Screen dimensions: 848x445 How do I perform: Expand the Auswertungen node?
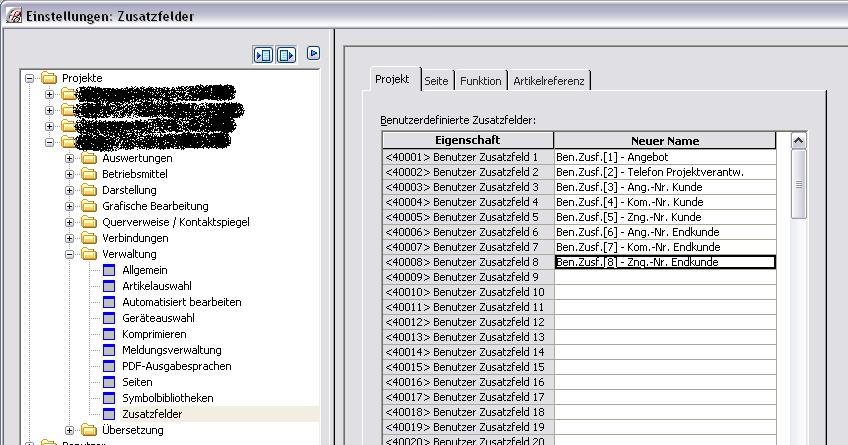[x=69, y=158]
